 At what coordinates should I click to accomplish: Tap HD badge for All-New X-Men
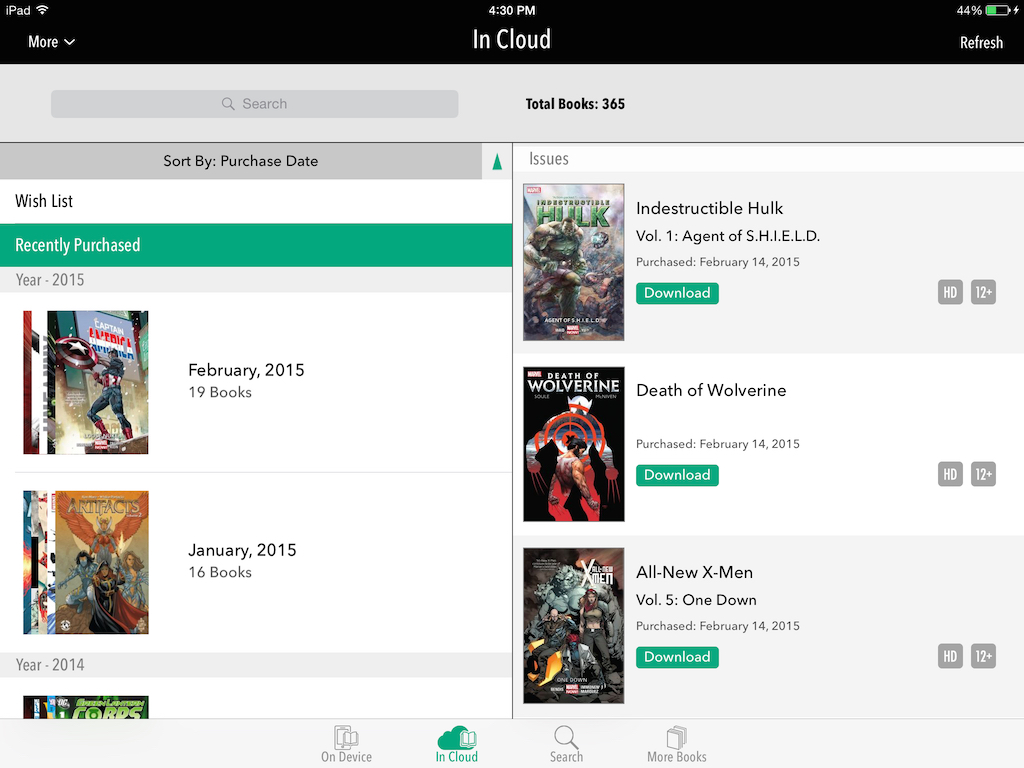point(950,656)
